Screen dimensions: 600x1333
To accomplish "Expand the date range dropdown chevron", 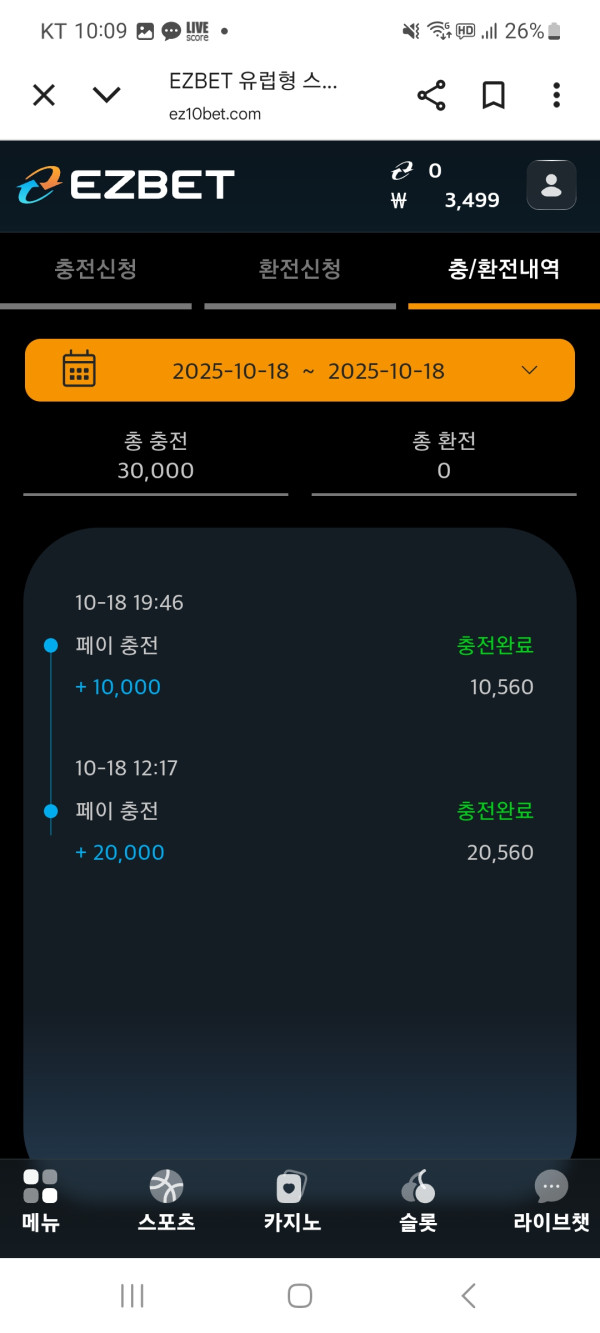I will click(x=530, y=370).
